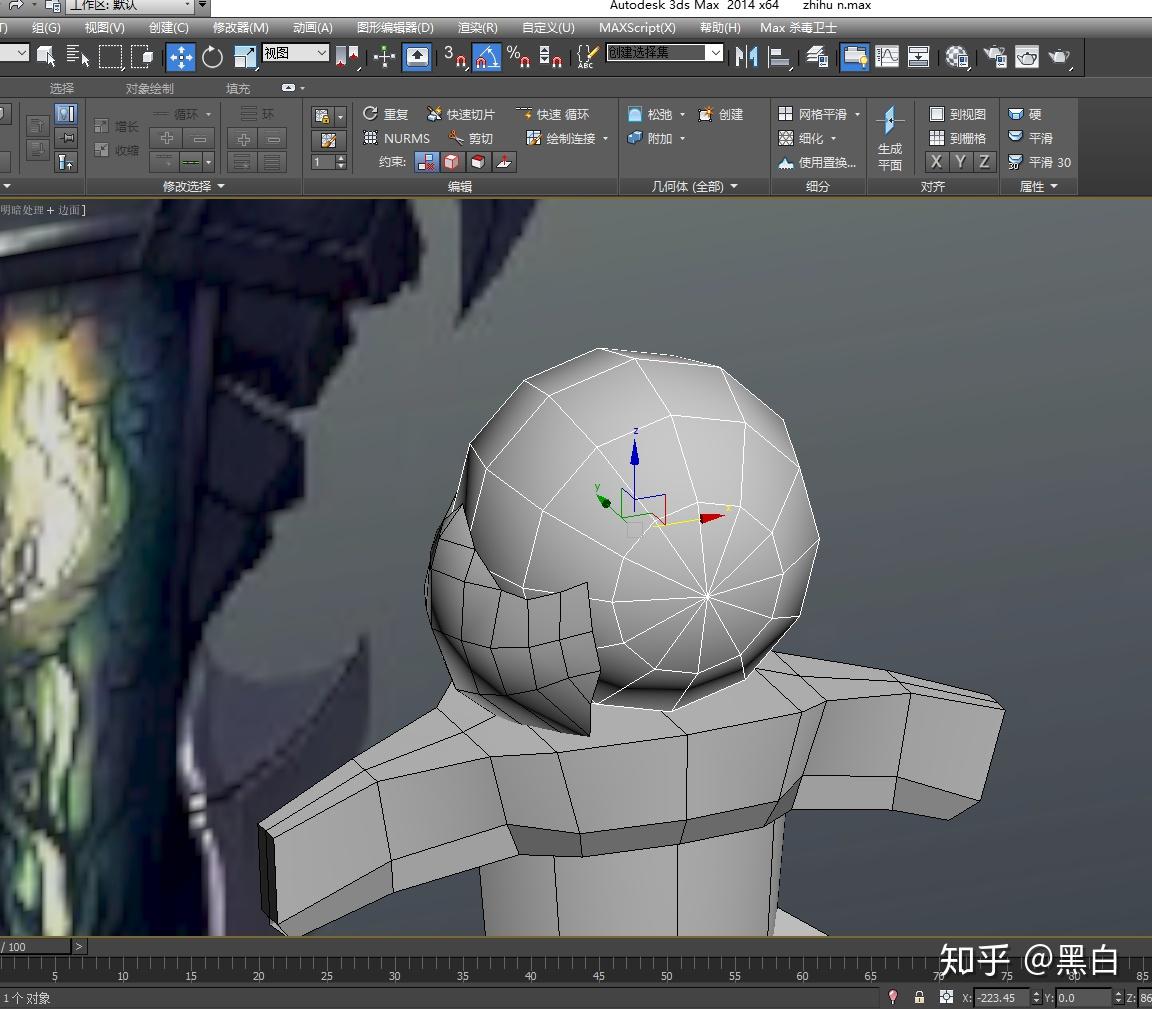This screenshot has height=1009, width=1152.
Task: Expand the 几何体 (全部) panel
Action: (x=694, y=187)
